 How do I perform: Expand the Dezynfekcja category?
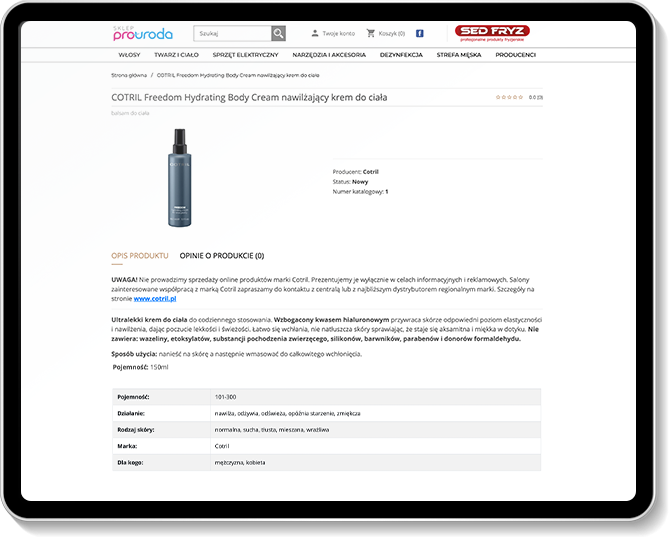(x=400, y=55)
